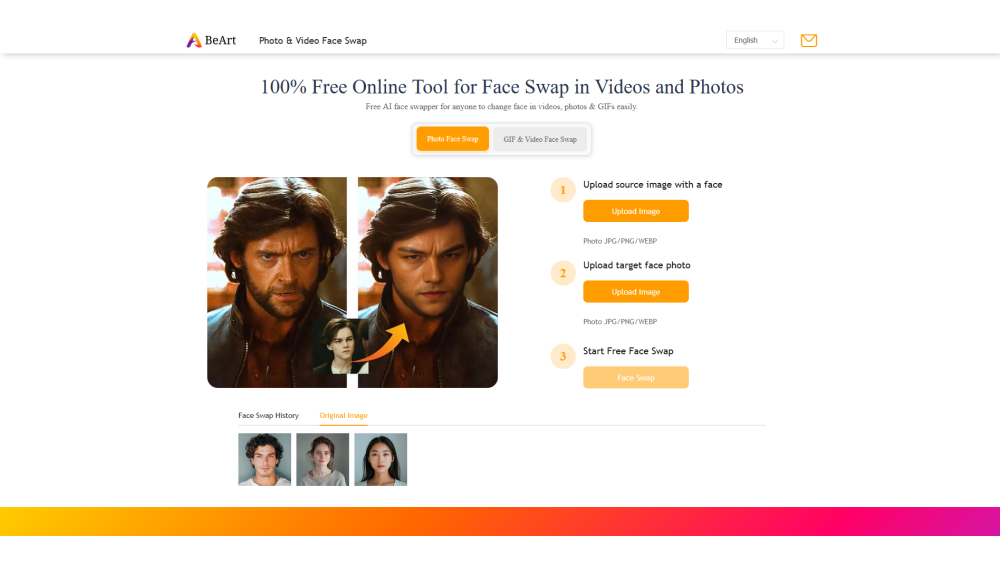Click the orange curved arrow graphic
The height and width of the screenshot is (563, 1000).
[x=387, y=342]
